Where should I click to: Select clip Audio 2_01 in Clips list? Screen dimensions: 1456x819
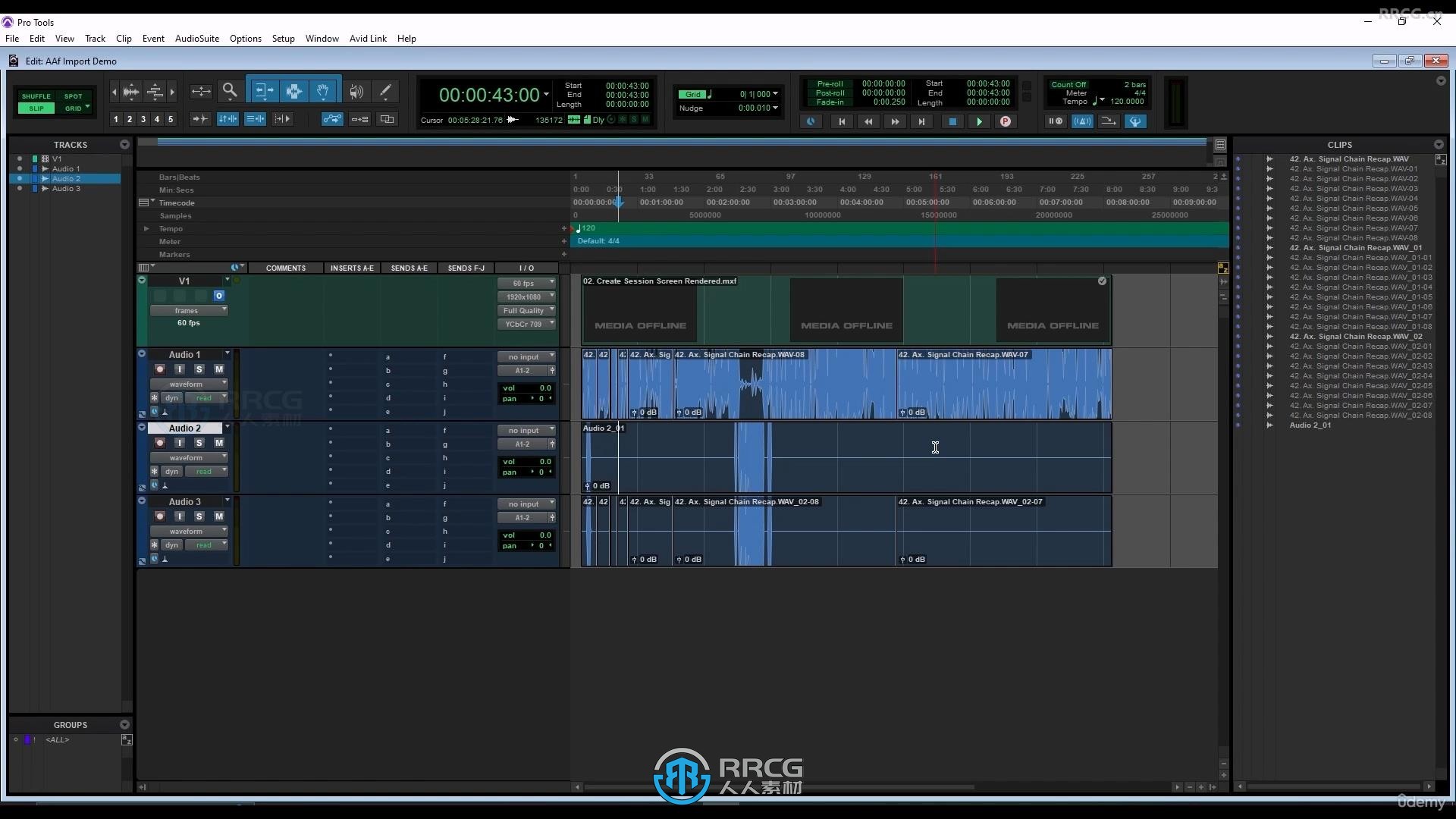point(1310,425)
